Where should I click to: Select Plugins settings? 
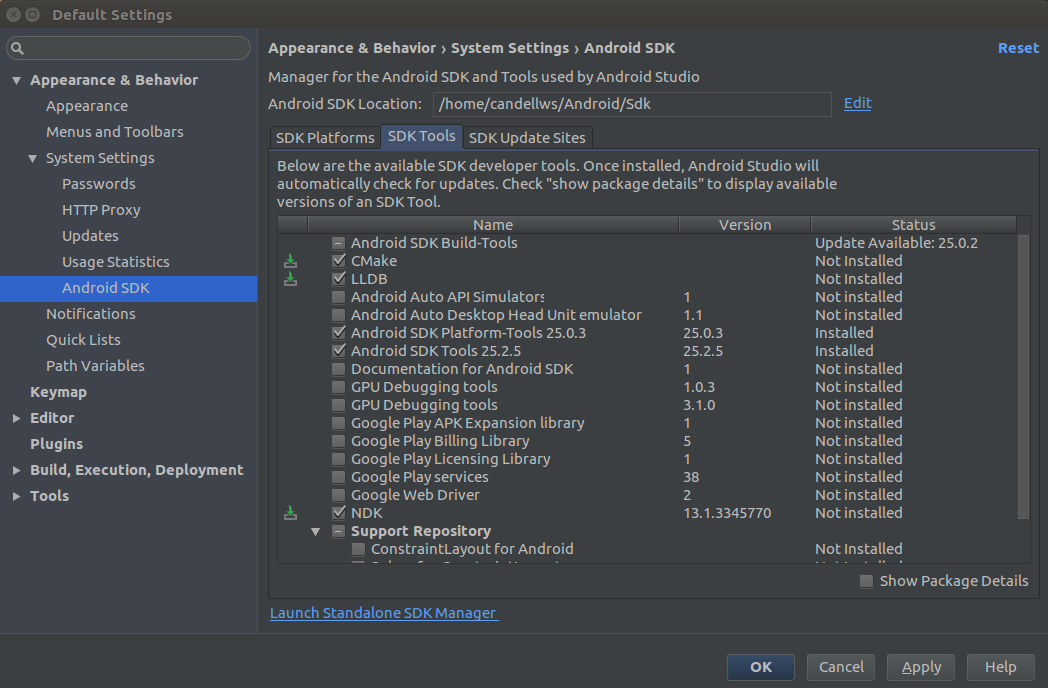coord(57,444)
